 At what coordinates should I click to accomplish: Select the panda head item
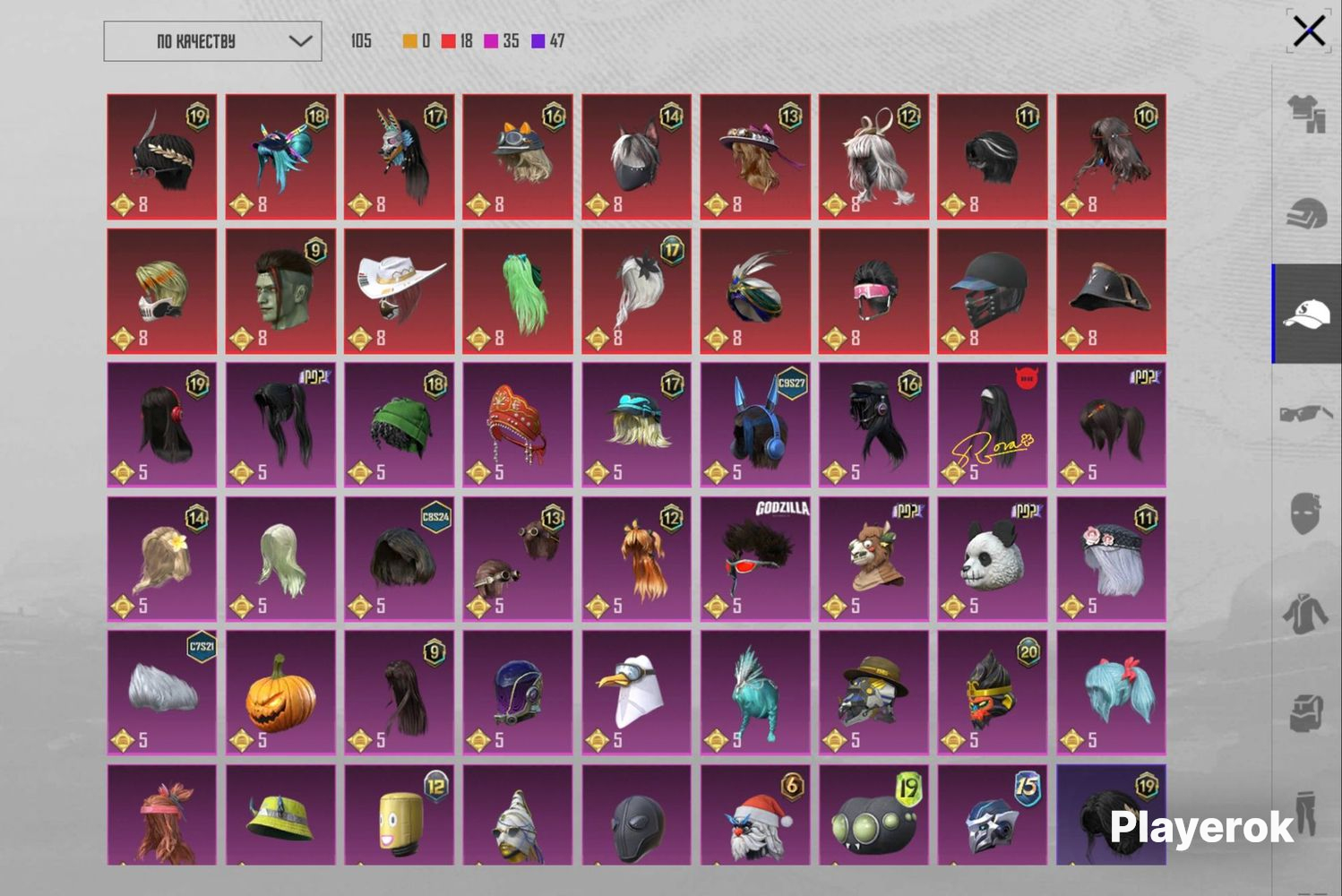(992, 559)
